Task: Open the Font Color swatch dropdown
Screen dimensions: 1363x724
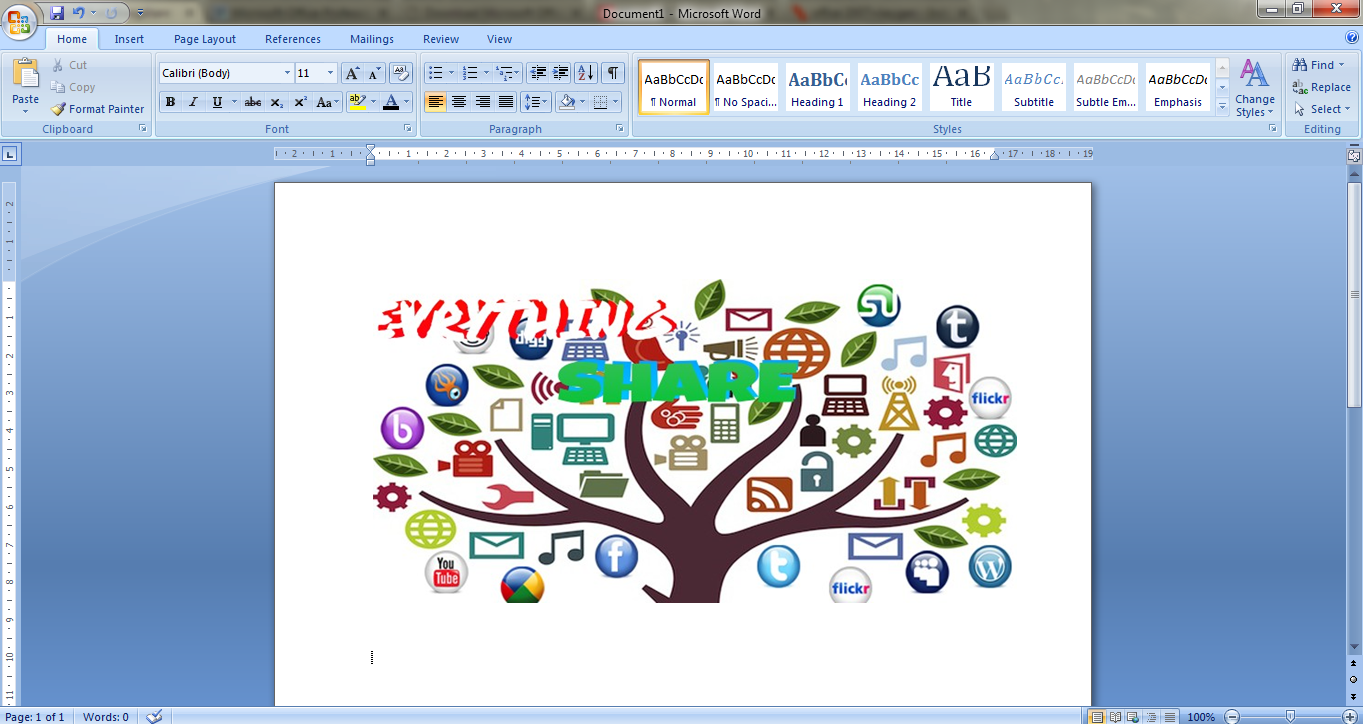Action: pyautogui.click(x=405, y=101)
